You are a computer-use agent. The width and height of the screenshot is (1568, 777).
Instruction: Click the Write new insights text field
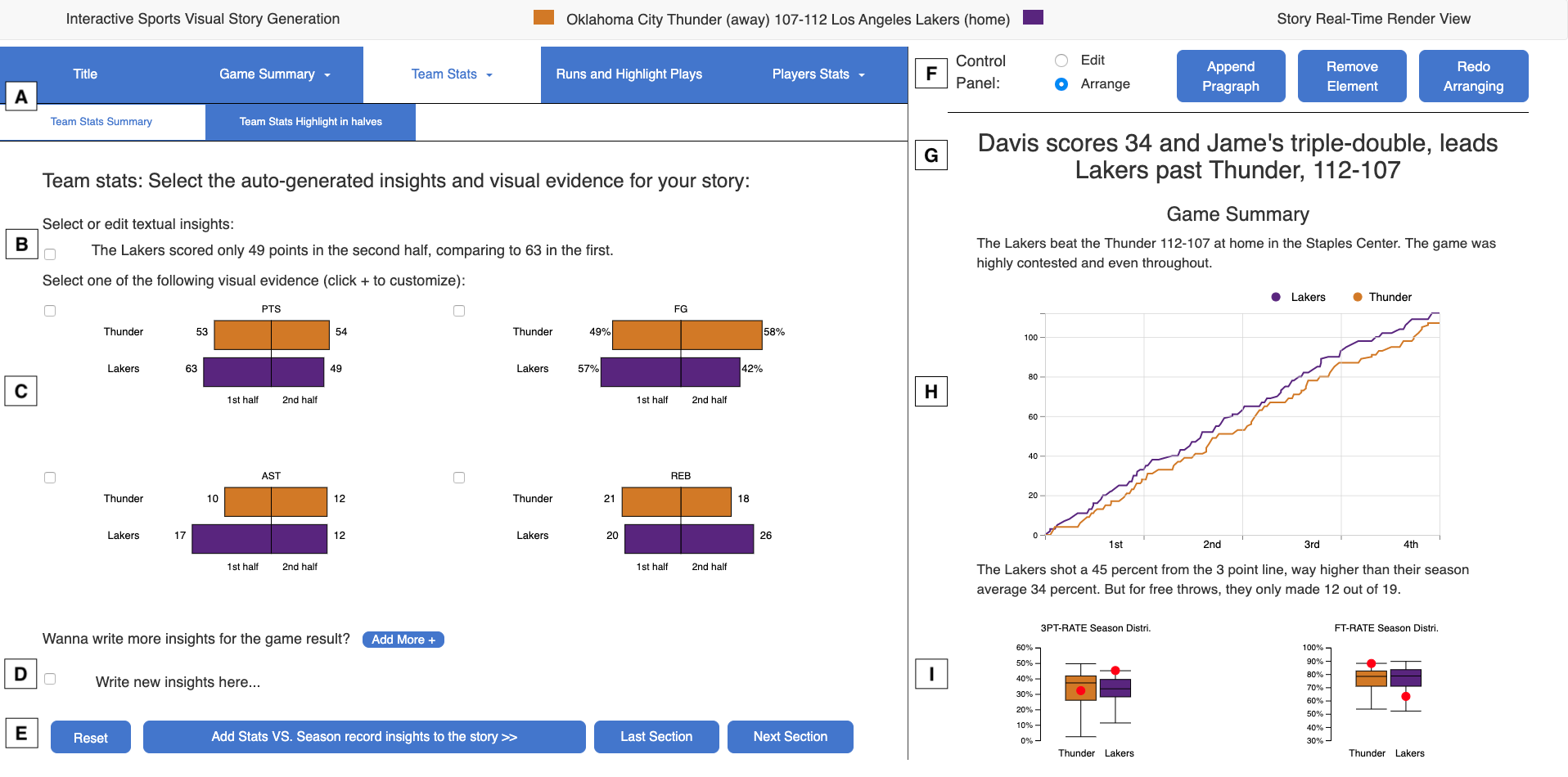click(178, 682)
